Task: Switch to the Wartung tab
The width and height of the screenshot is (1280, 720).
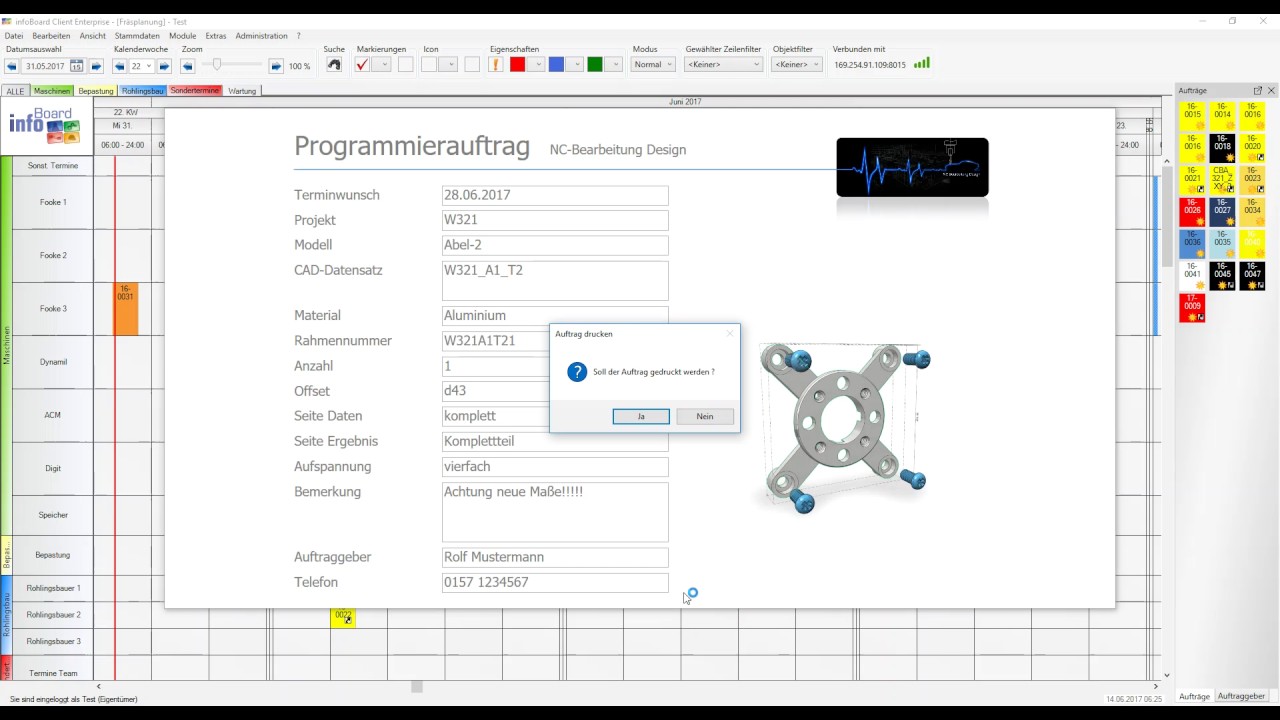Action: (242, 91)
